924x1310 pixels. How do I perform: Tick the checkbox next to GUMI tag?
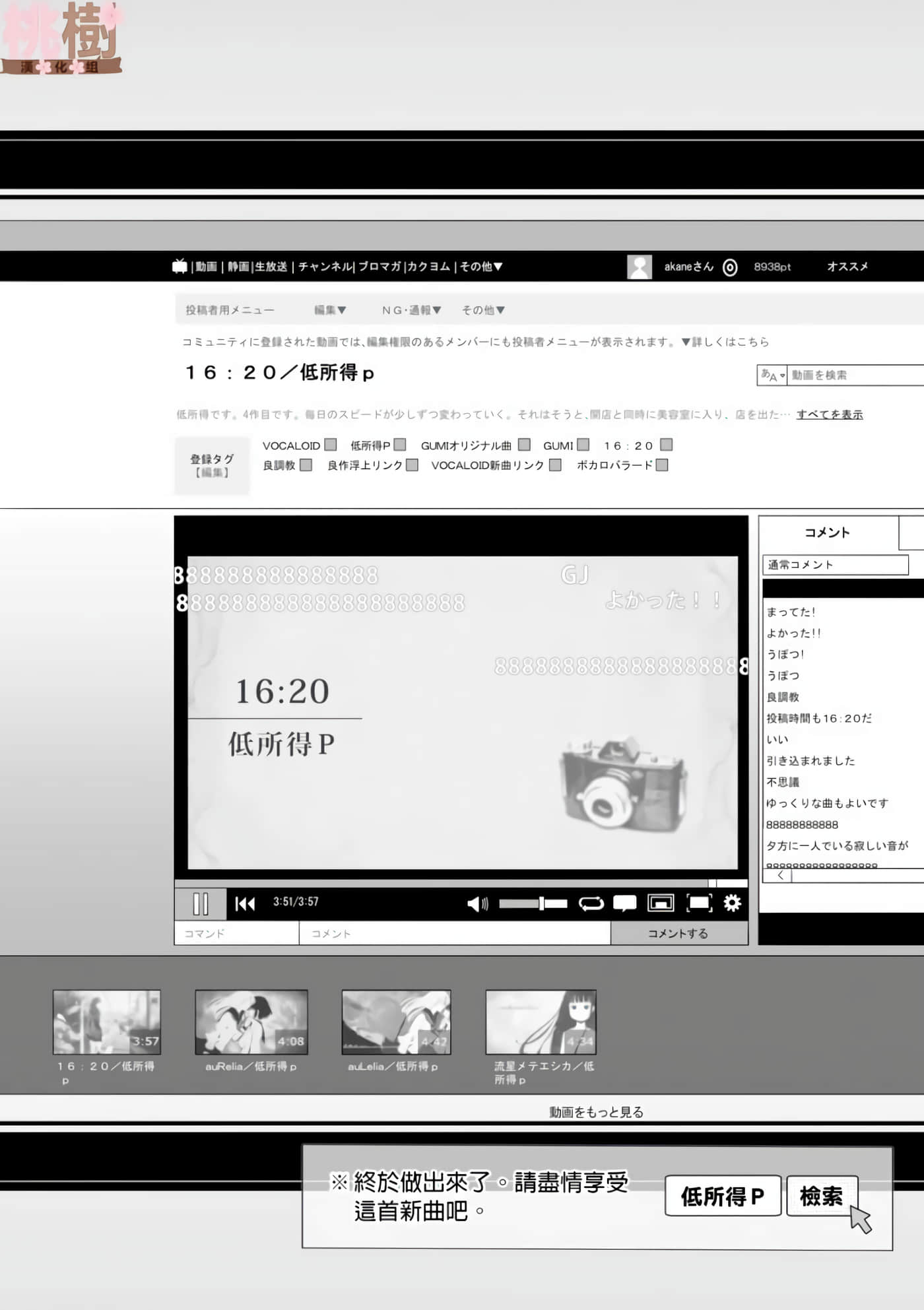tap(583, 445)
